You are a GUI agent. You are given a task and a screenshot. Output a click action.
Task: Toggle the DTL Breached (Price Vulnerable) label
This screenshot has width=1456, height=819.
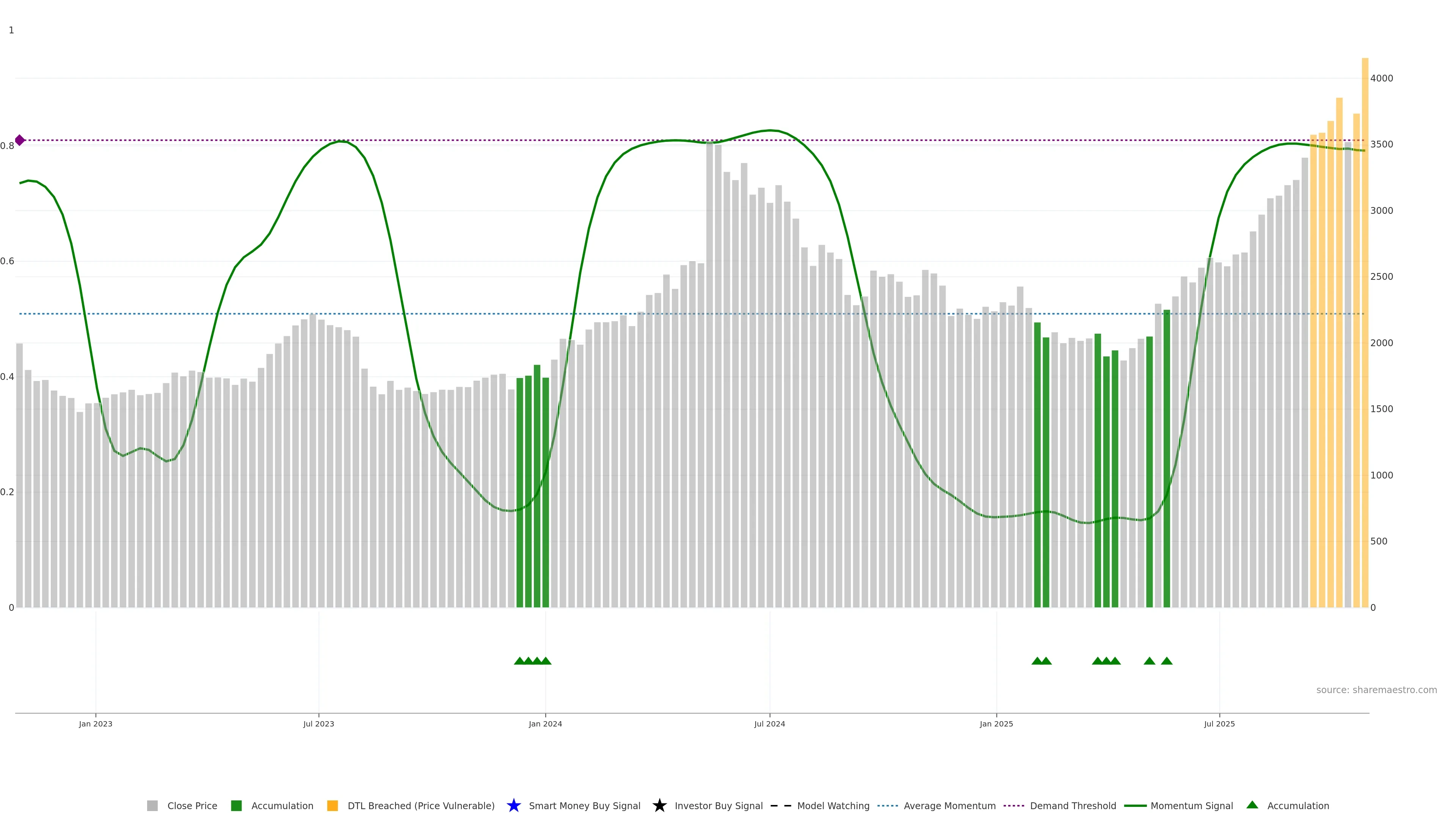(x=421, y=806)
